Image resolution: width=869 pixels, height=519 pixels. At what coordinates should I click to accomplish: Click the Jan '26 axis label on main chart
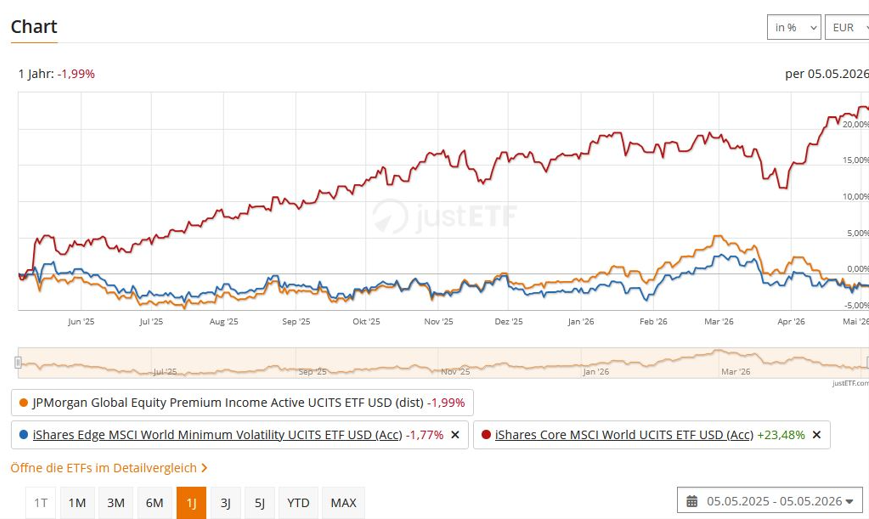[581, 322]
